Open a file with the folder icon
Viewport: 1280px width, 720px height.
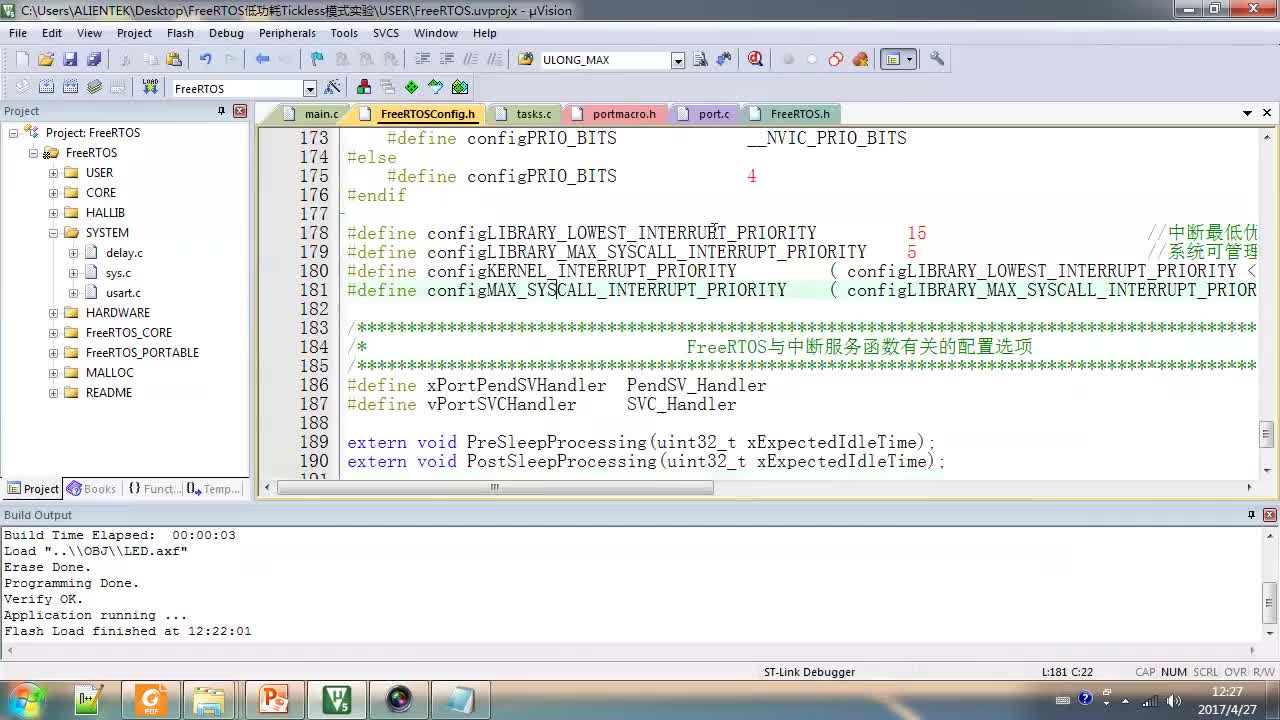46,59
